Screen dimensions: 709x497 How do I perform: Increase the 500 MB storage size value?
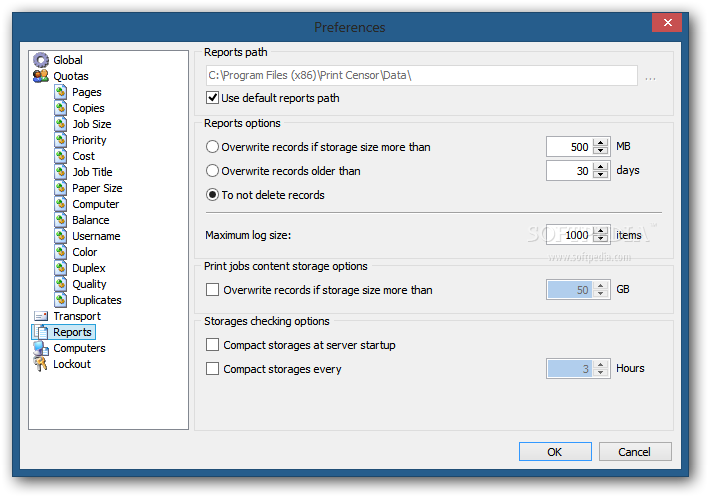click(x=600, y=142)
